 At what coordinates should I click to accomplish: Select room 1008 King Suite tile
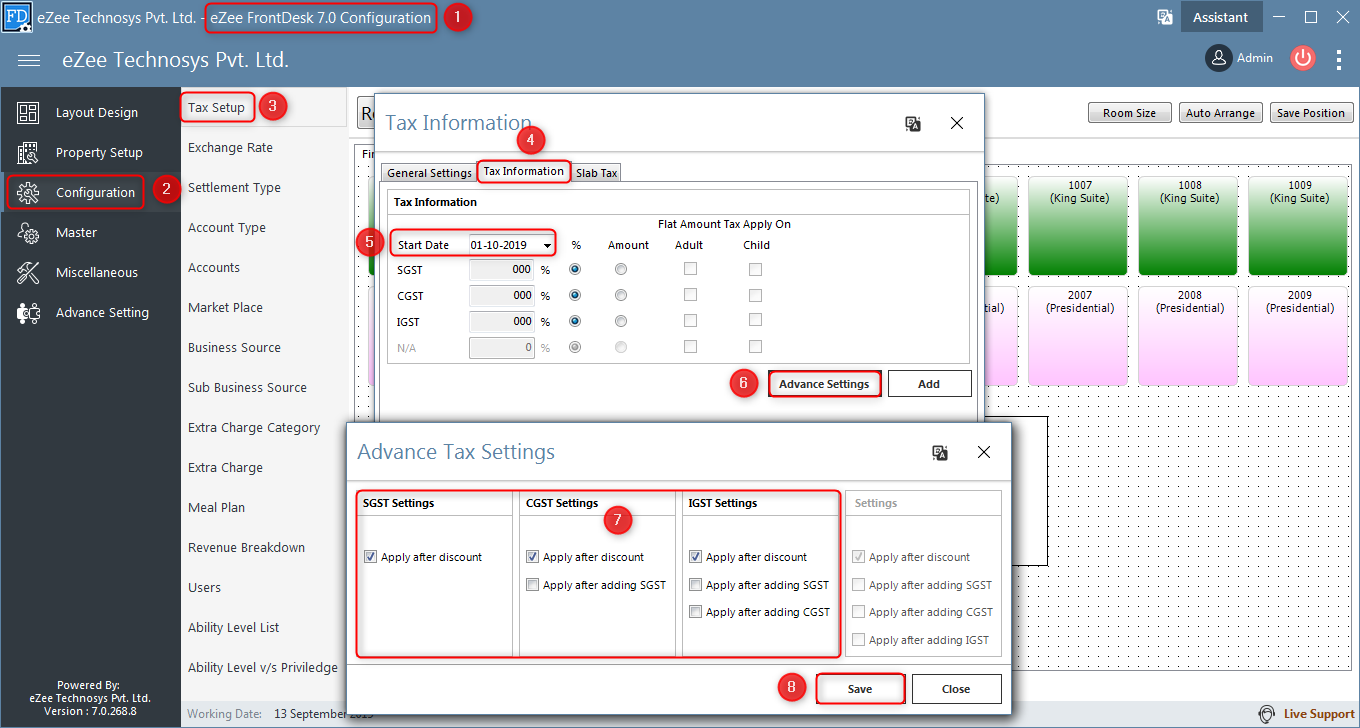pyautogui.click(x=1189, y=225)
